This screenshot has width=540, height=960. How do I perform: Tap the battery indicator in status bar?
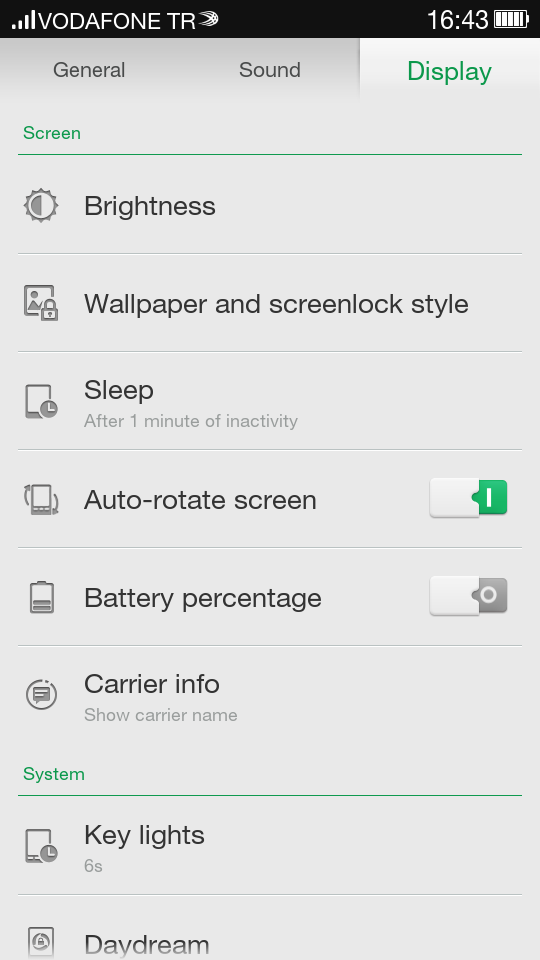pyautogui.click(x=511, y=19)
